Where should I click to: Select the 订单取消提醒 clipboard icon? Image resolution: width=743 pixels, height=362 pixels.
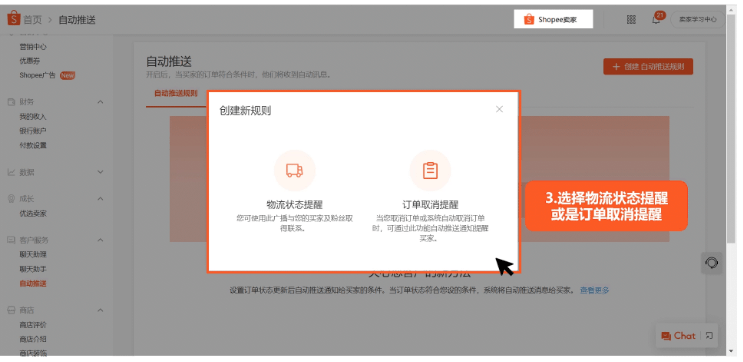coord(430,171)
